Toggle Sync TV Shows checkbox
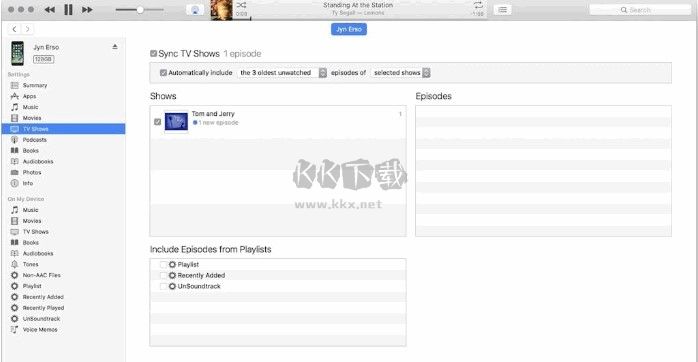 tap(153, 53)
